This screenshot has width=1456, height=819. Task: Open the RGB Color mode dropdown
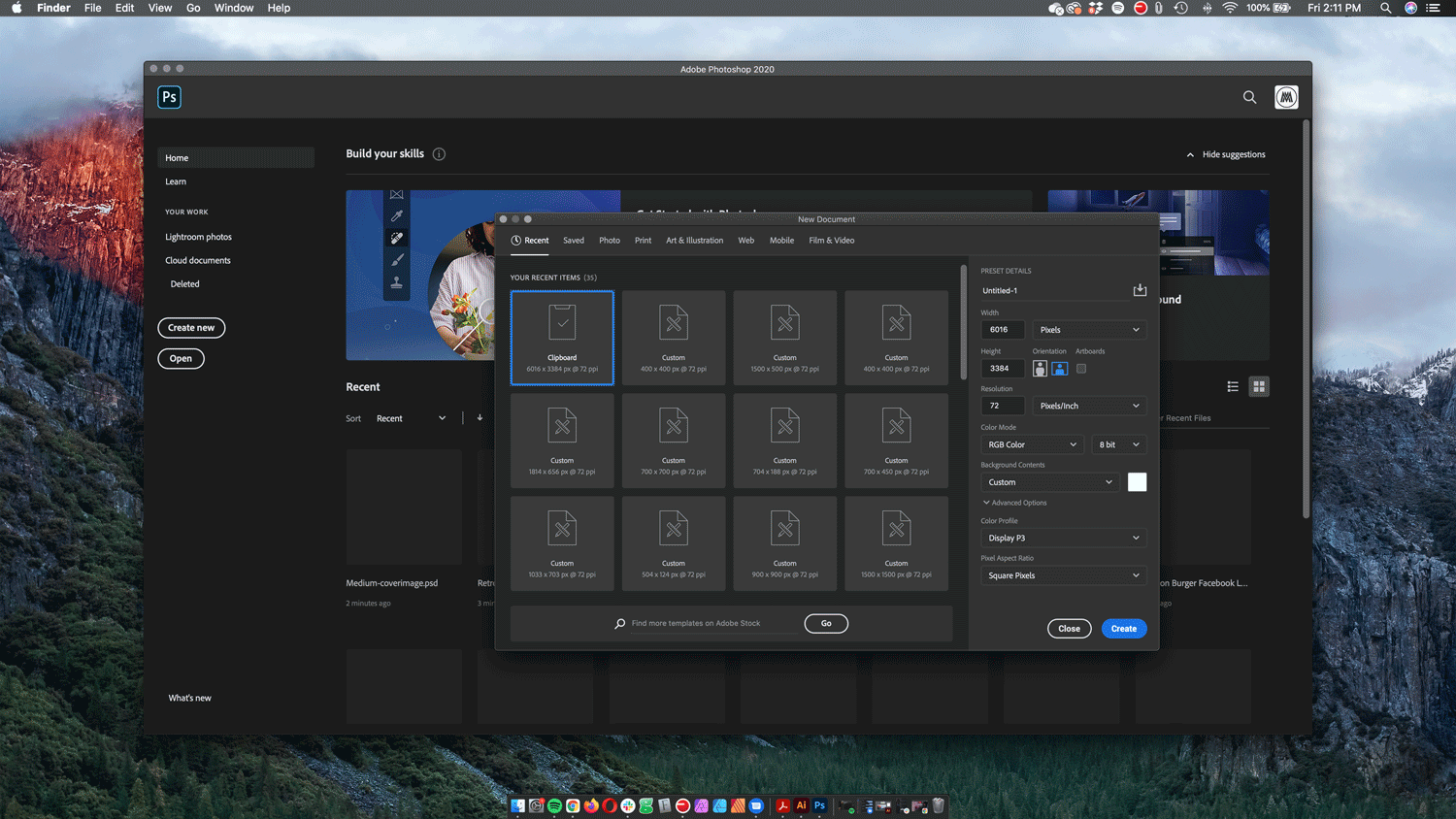[x=1032, y=444]
